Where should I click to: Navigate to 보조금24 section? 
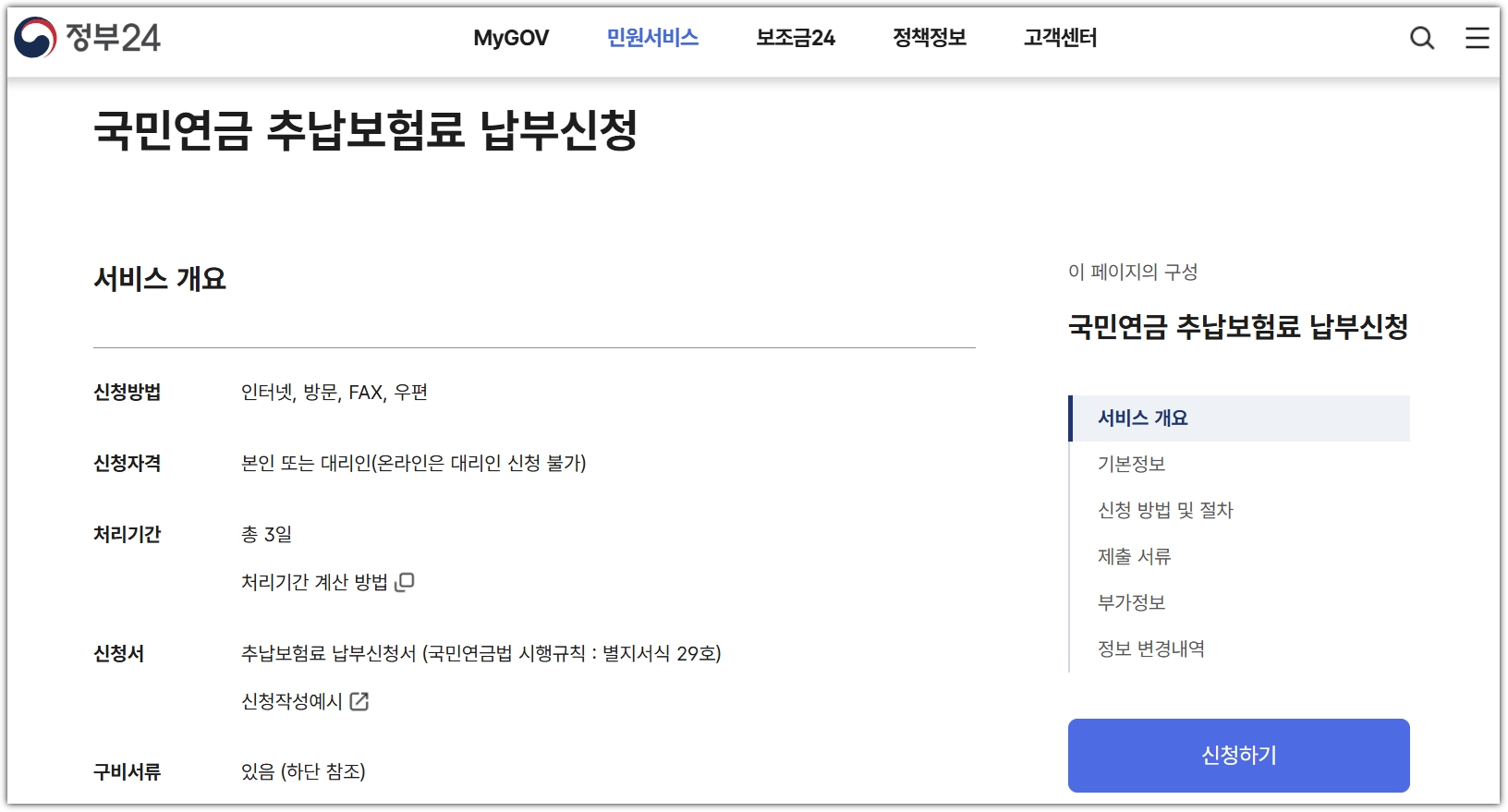797,38
